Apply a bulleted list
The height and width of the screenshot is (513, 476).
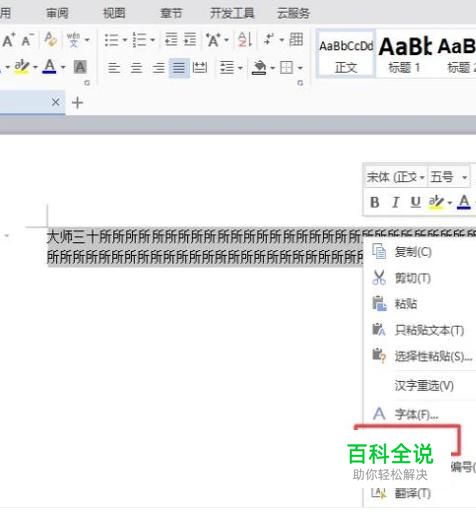[111, 40]
